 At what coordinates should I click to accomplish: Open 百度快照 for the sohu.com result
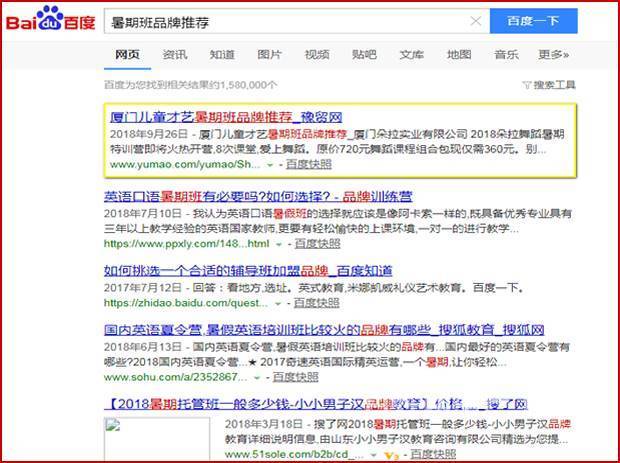[295, 377]
